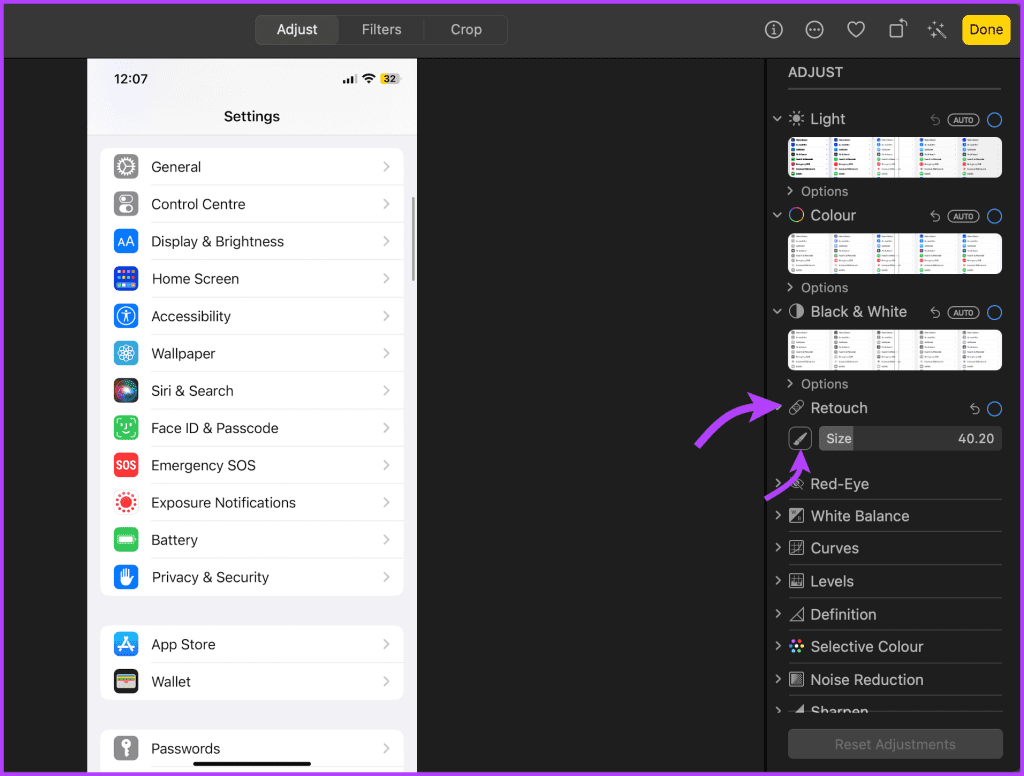Click the rotate image icon
The image size is (1024, 776).
(897, 30)
